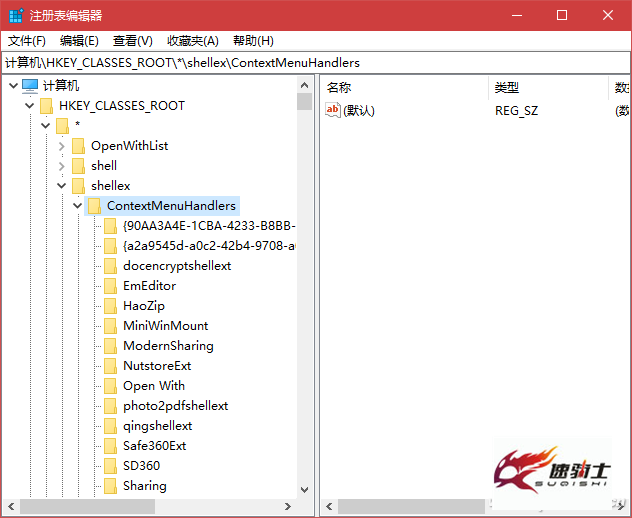The image size is (632, 518).
Task: Click the tree pane vertical scrollbar down arrow
Action: pyautogui.click(x=305, y=490)
